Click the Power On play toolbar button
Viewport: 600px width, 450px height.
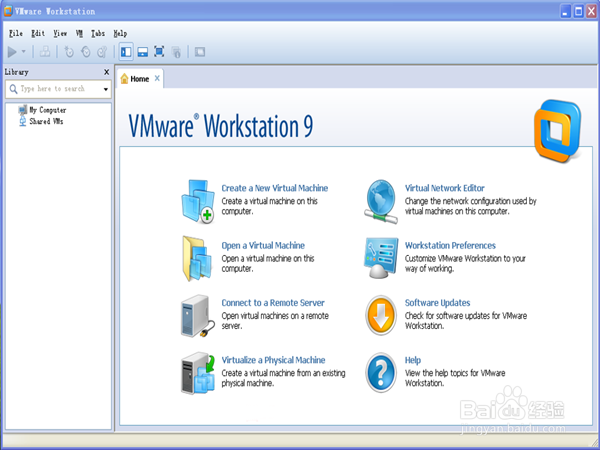[x=12, y=52]
